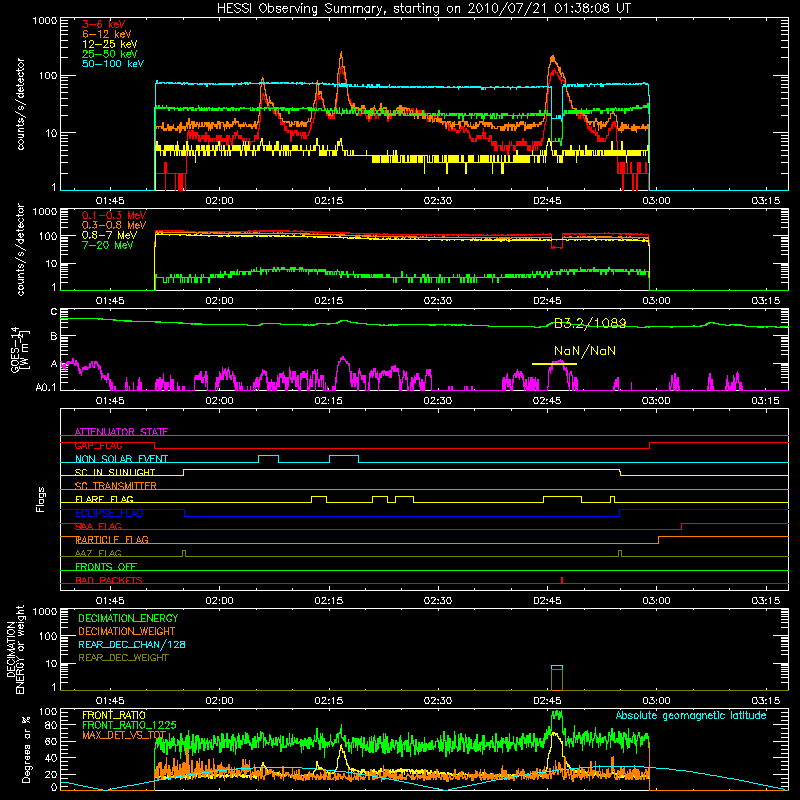Click the REAR_DEC_CHAN/128 legend label
Image resolution: width=800 pixels, height=800 pixels.
tap(132, 644)
